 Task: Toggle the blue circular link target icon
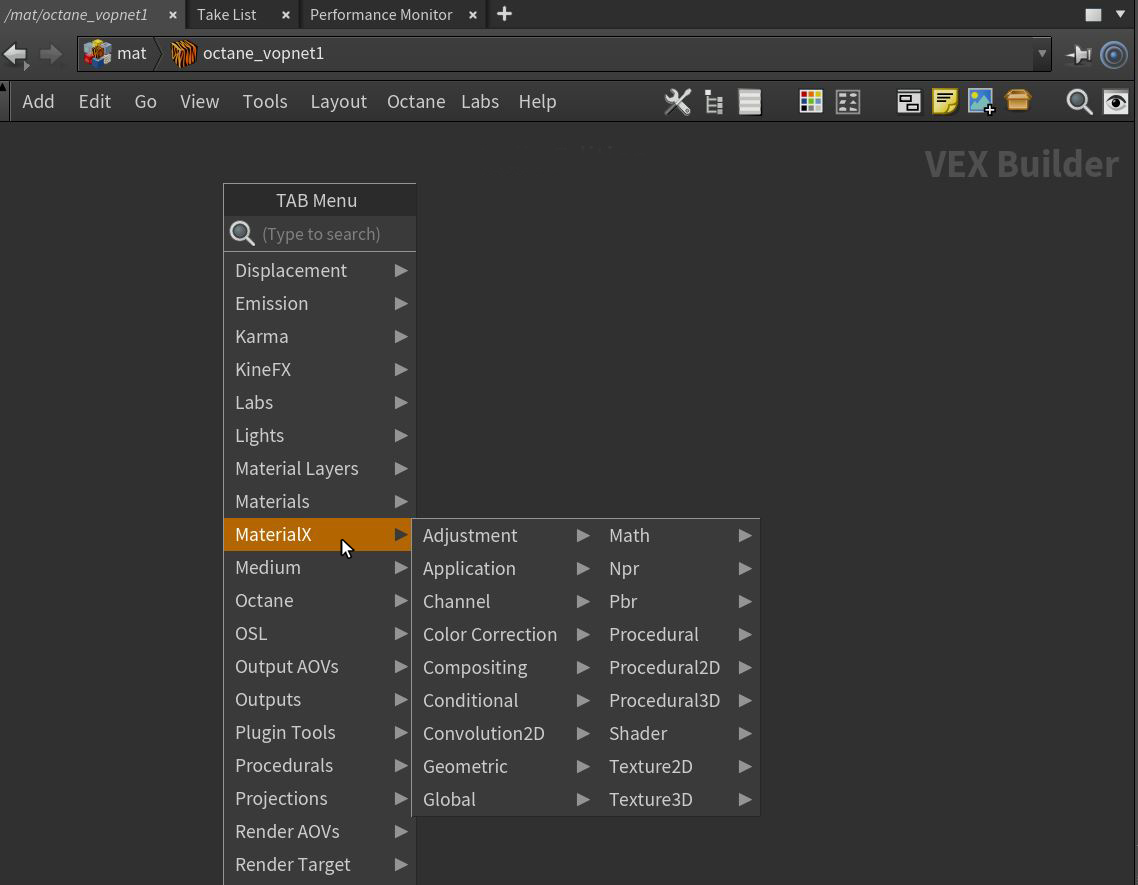1114,54
